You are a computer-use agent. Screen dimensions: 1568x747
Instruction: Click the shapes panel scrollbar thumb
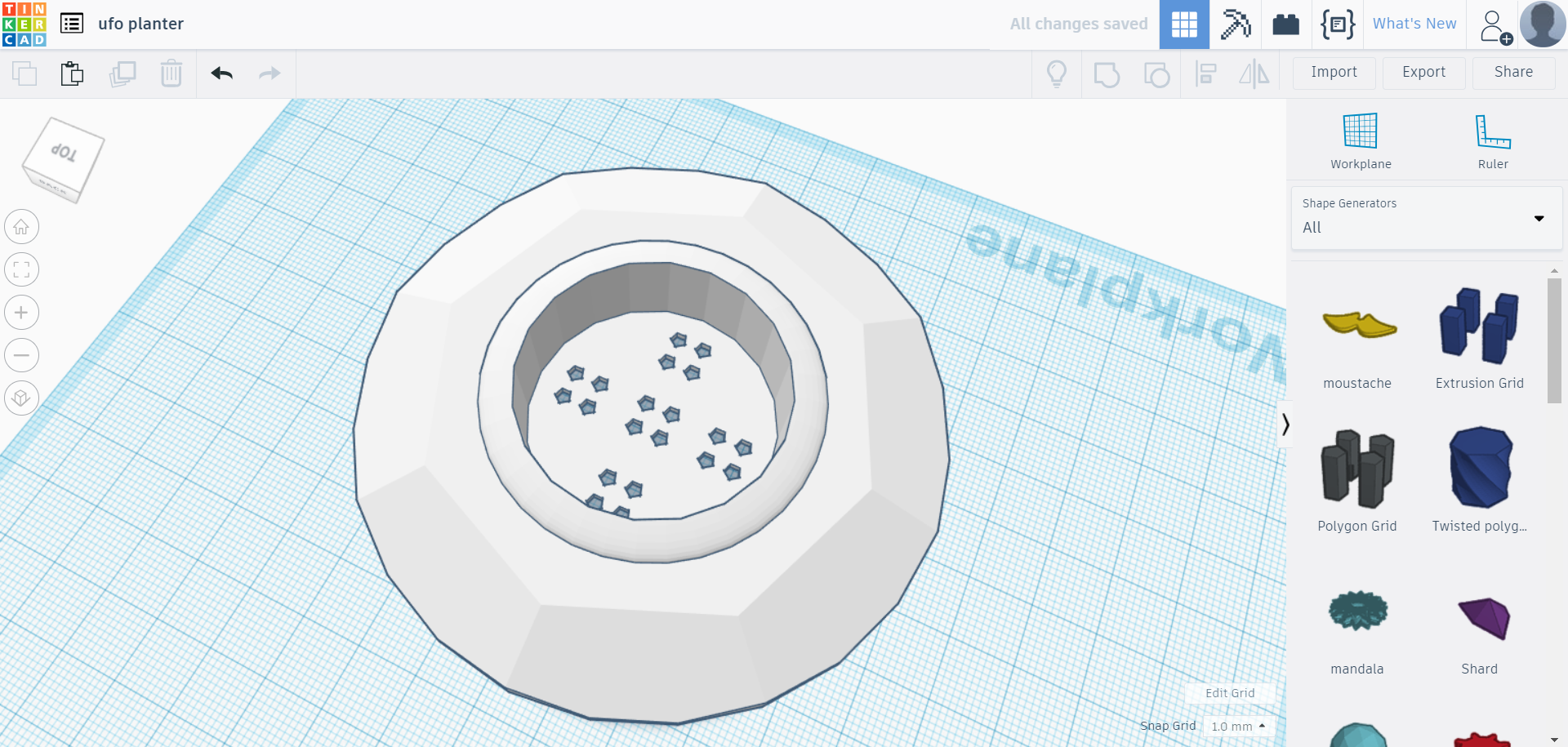[1554, 340]
